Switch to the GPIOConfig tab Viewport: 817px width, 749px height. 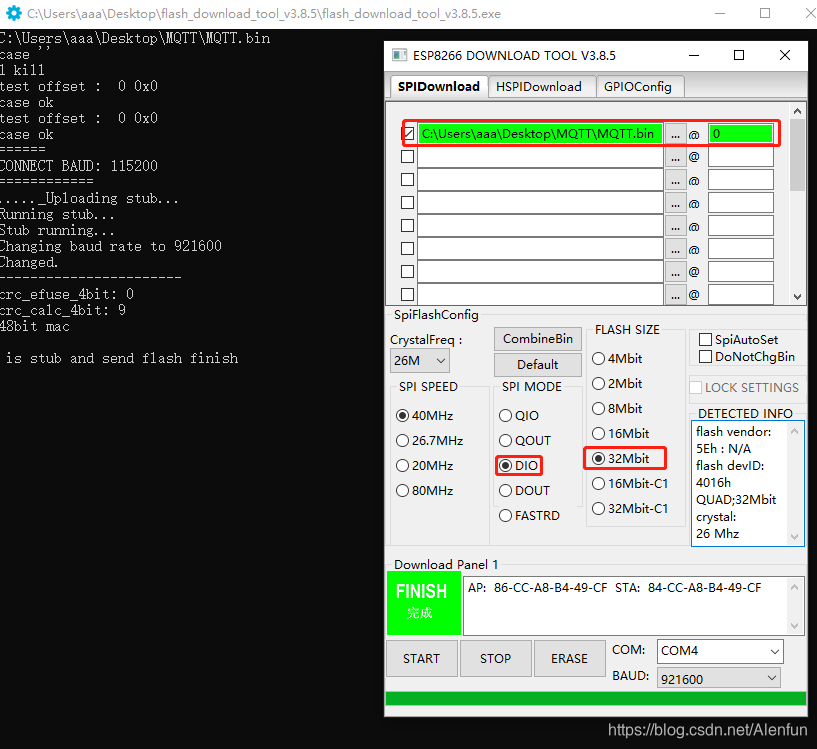[x=638, y=87]
